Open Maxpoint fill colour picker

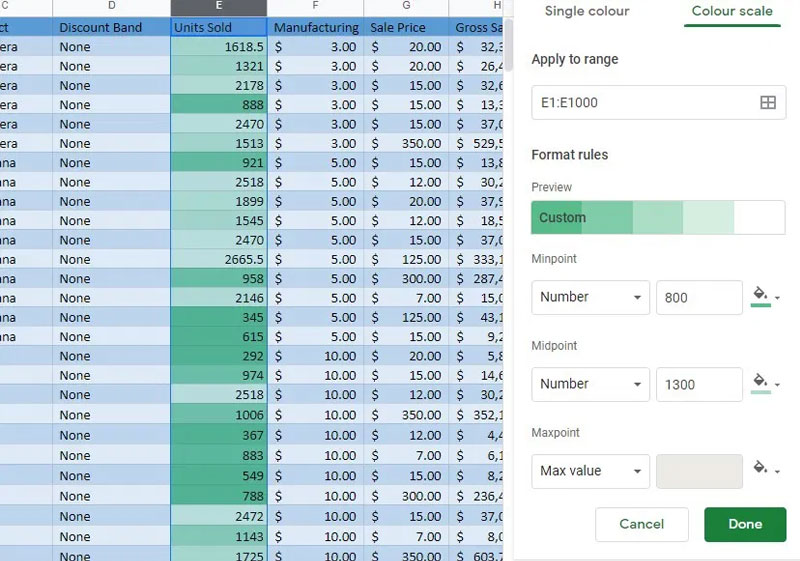(x=760, y=468)
